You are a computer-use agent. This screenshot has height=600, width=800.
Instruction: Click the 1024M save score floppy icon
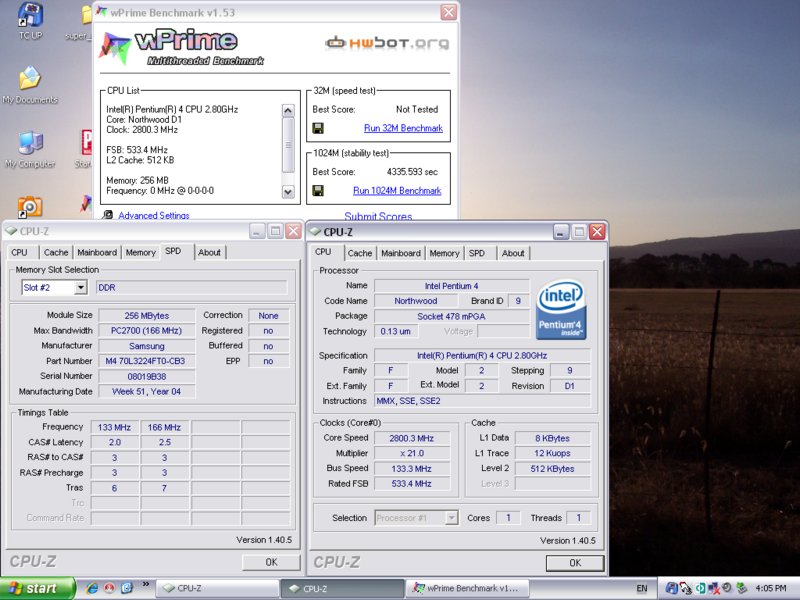coord(318,191)
